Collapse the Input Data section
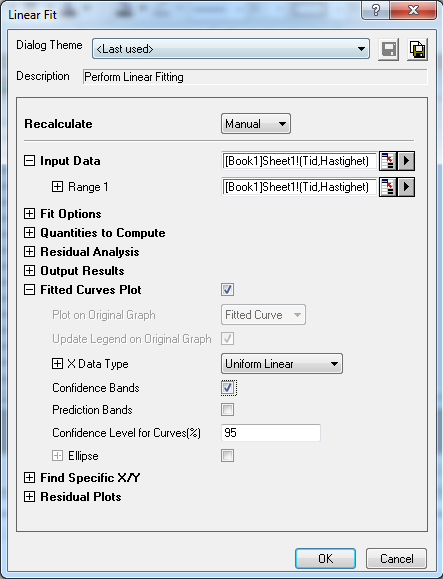This screenshot has height=579, width=443. [x=29, y=161]
